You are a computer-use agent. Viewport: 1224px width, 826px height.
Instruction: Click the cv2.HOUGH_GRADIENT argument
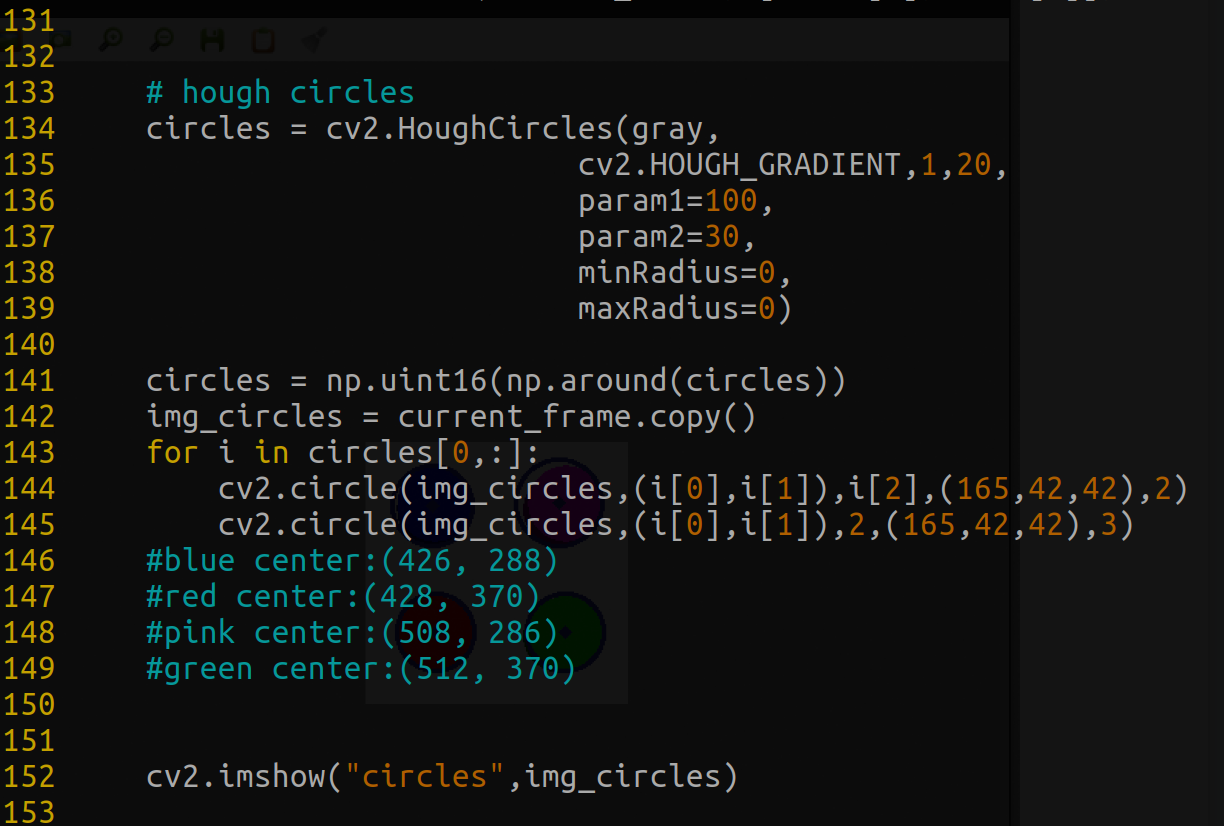pyautogui.click(x=740, y=165)
